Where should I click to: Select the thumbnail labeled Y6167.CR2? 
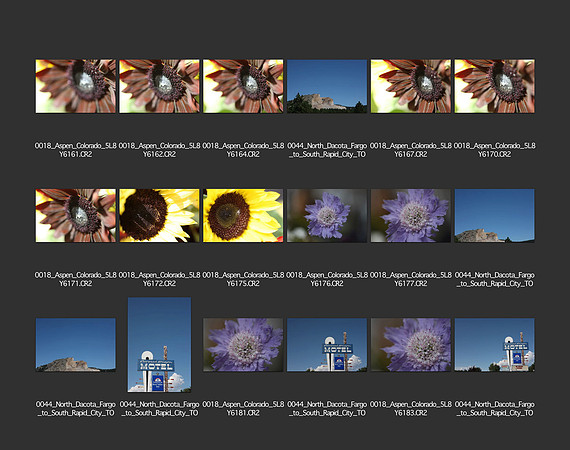coord(411,86)
